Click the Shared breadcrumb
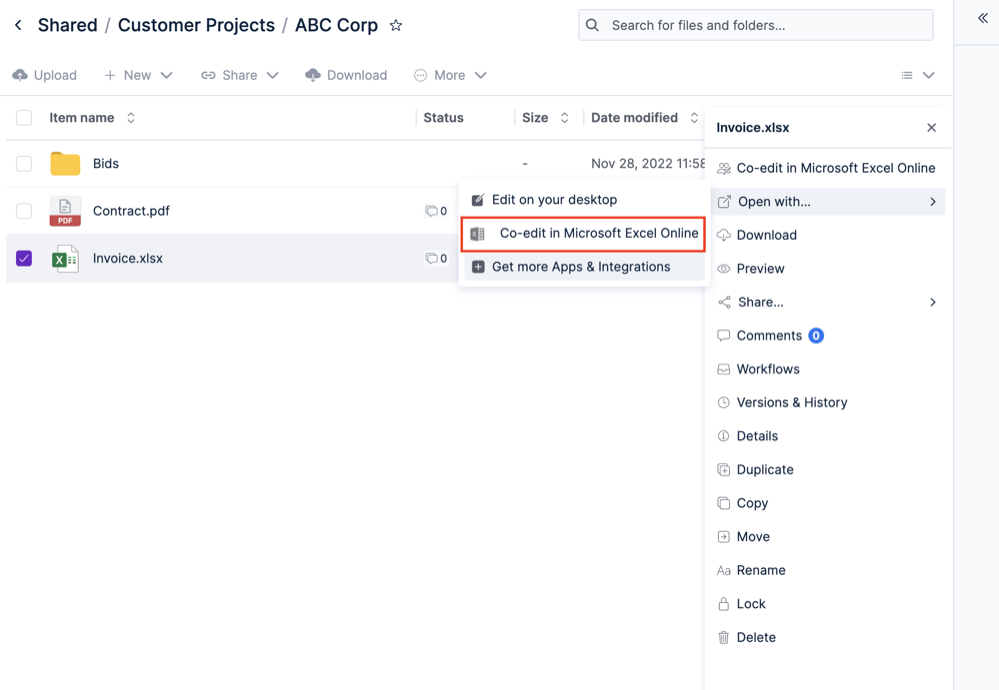The height and width of the screenshot is (690, 999). [x=68, y=25]
